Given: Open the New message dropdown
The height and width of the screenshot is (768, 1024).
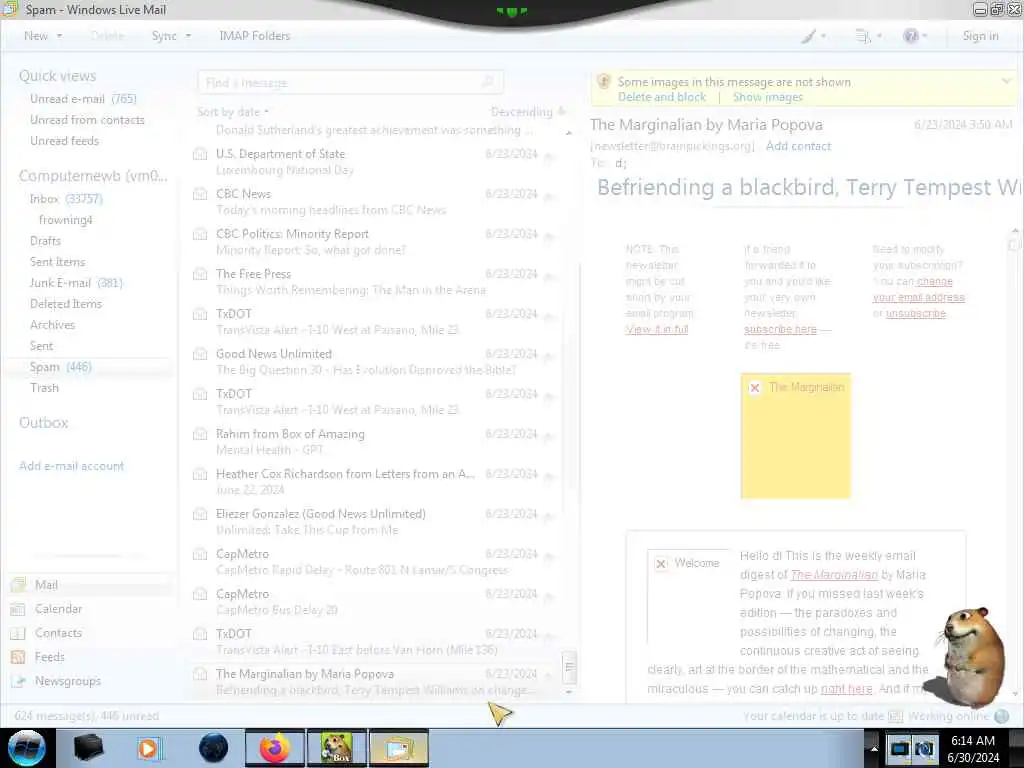Looking at the screenshot, I should [59, 36].
